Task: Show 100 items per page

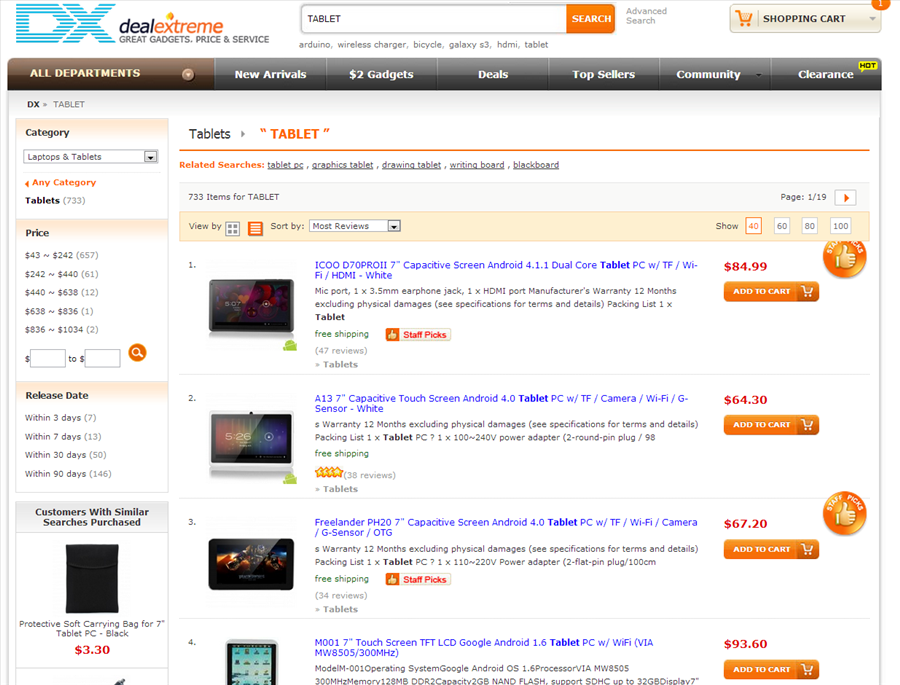Action: point(840,226)
